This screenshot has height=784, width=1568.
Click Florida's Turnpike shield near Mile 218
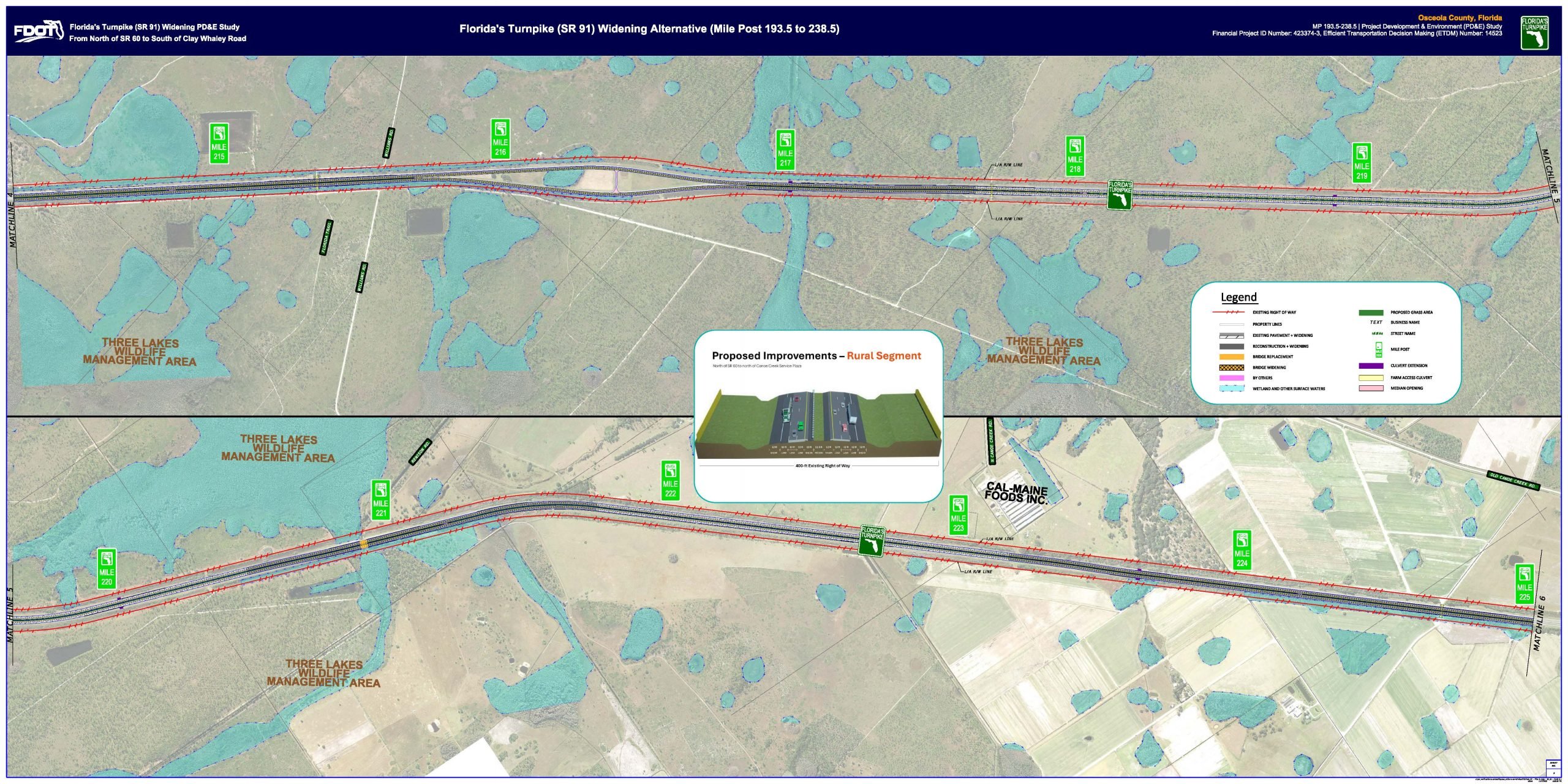(x=1119, y=195)
